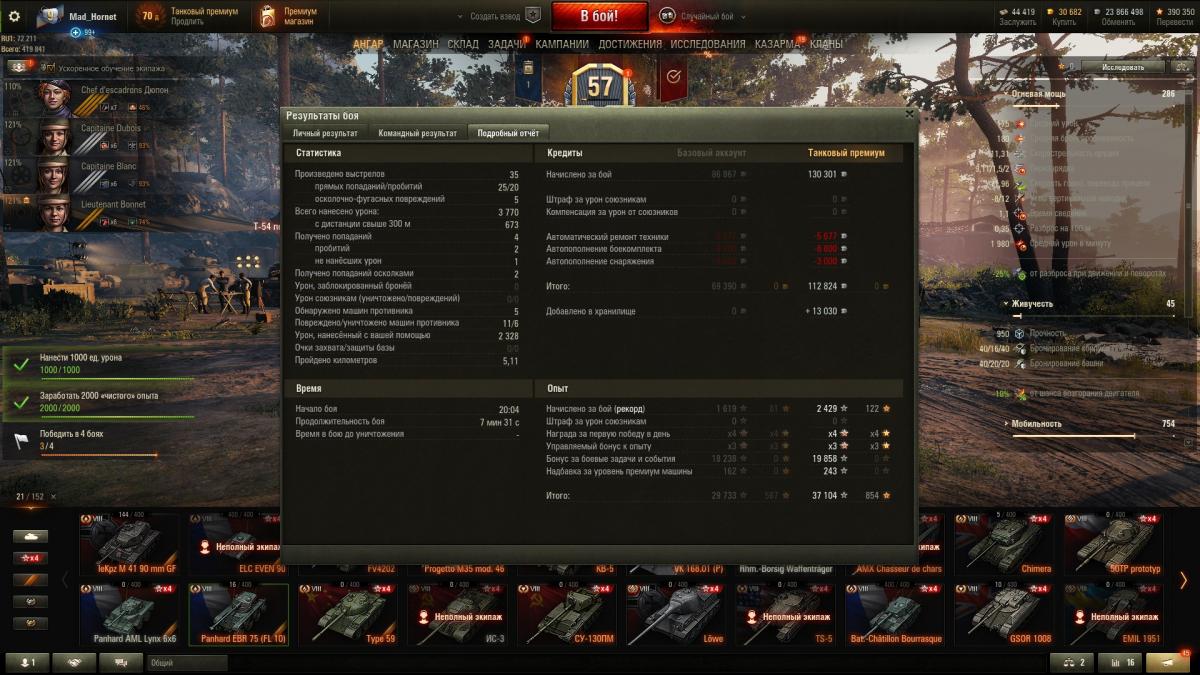The width and height of the screenshot is (1200, 675).
Task: Open the Premium shop bag icon
Action: pyautogui.click(x=267, y=16)
